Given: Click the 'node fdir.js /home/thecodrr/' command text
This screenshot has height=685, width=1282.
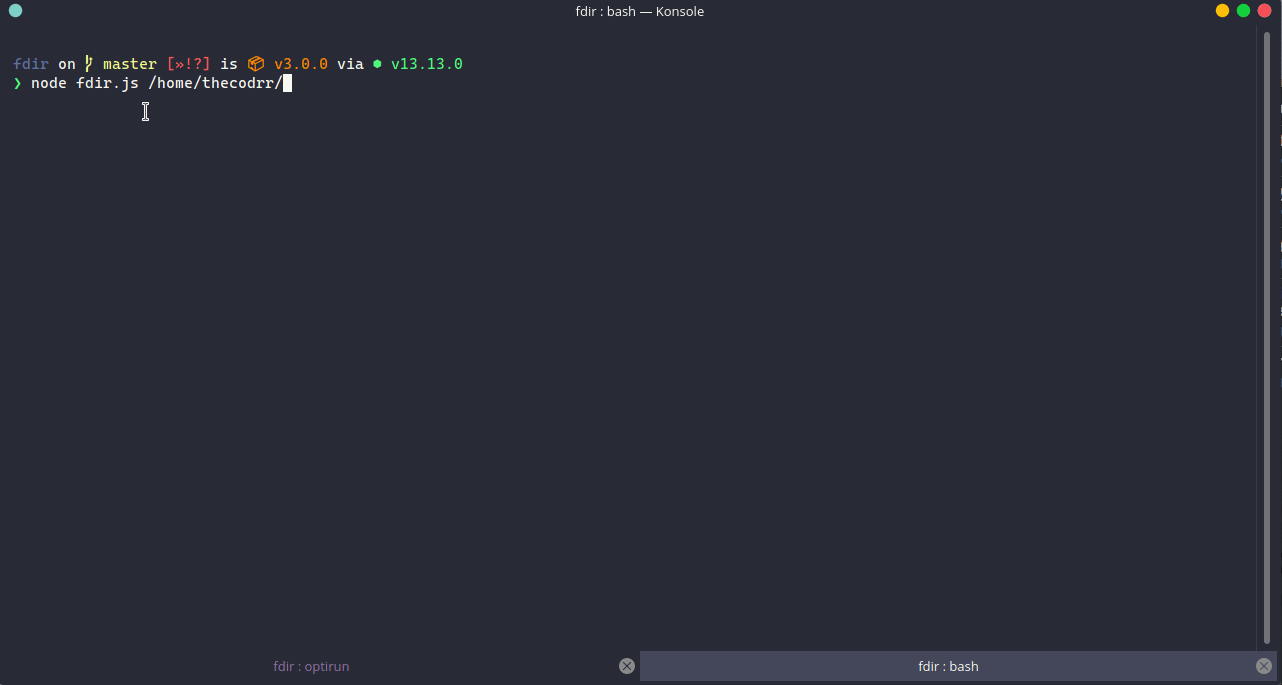Looking at the screenshot, I should click(x=156, y=83).
